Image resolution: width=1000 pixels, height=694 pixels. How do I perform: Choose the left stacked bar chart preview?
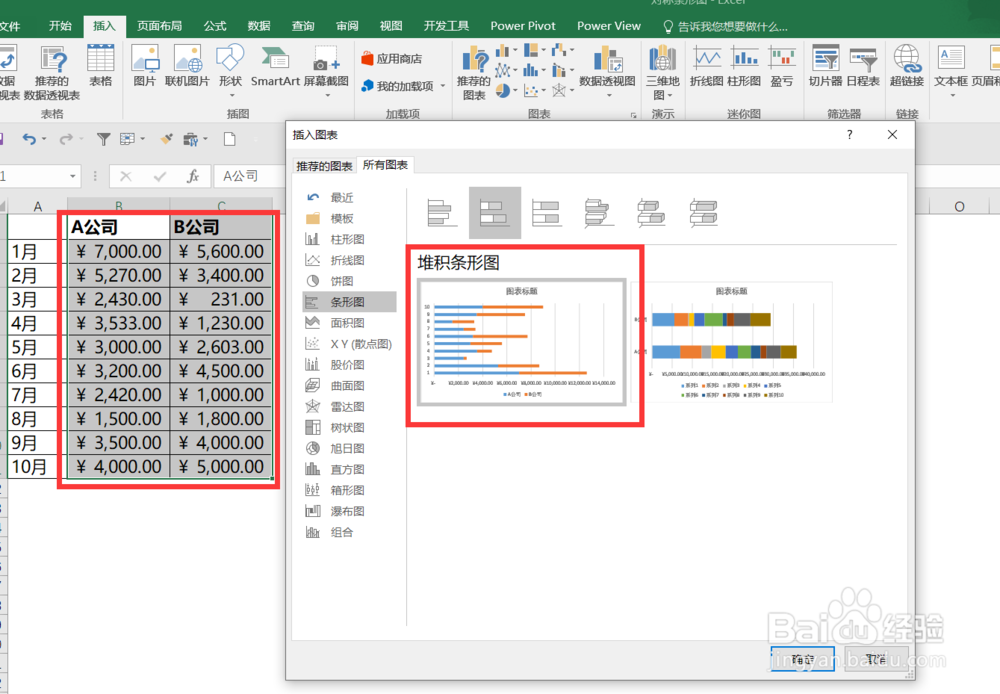522,342
